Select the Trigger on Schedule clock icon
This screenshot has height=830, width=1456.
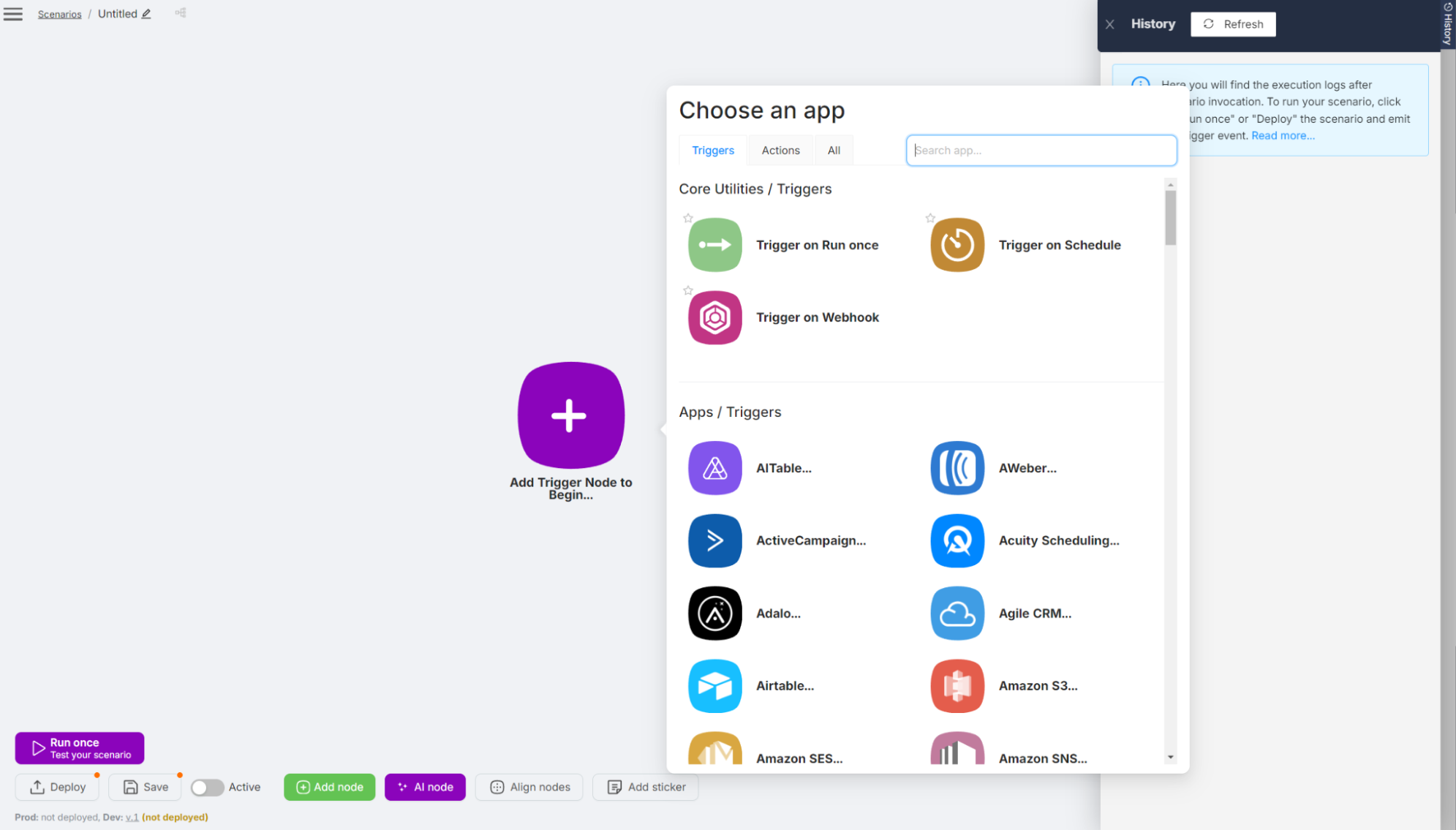[957, 245]
